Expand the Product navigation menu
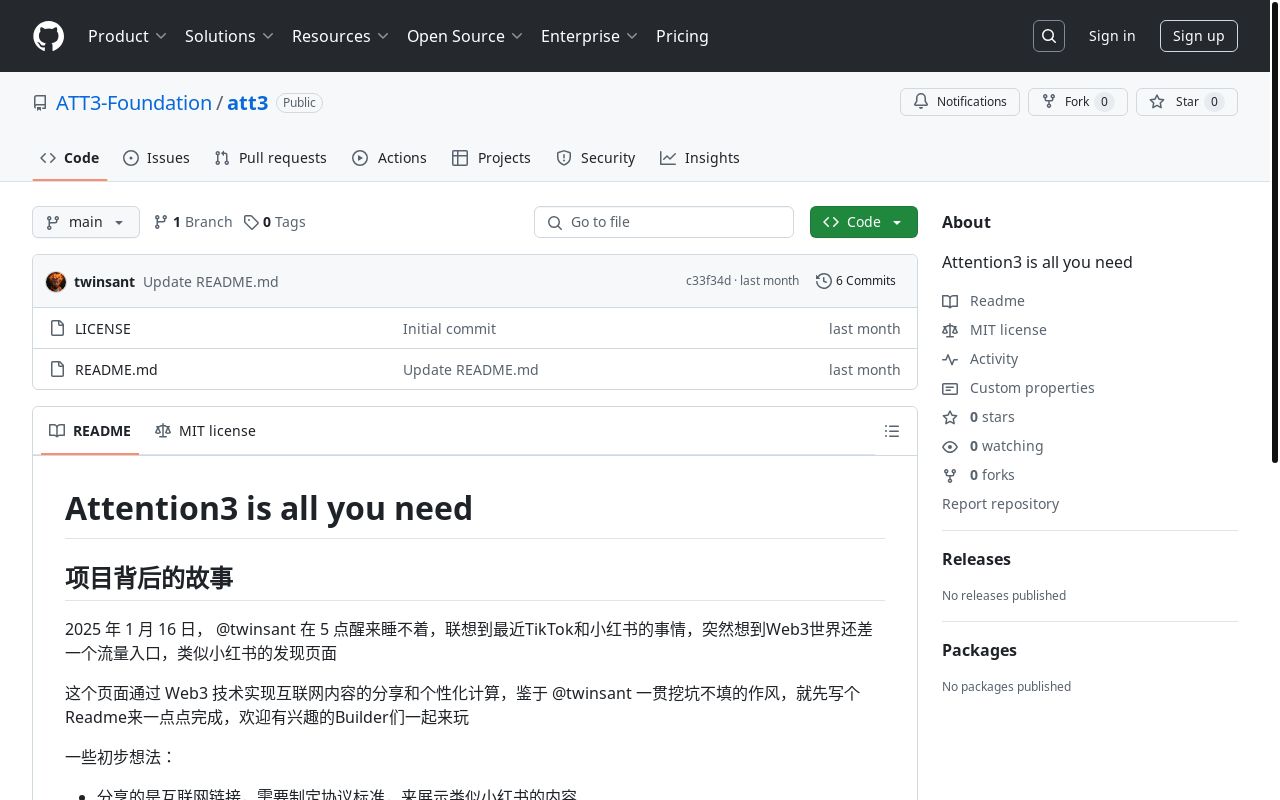Image resolution: width=1280 pixels, height=800 pixels. point(127,36)
